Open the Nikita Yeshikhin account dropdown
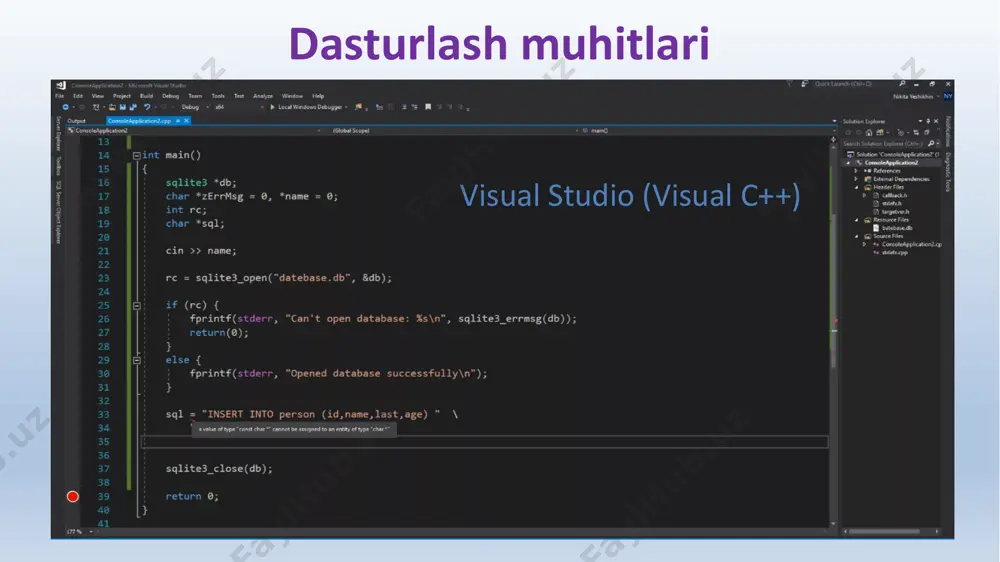This screenshot has width=1000, height=562. 916,96
